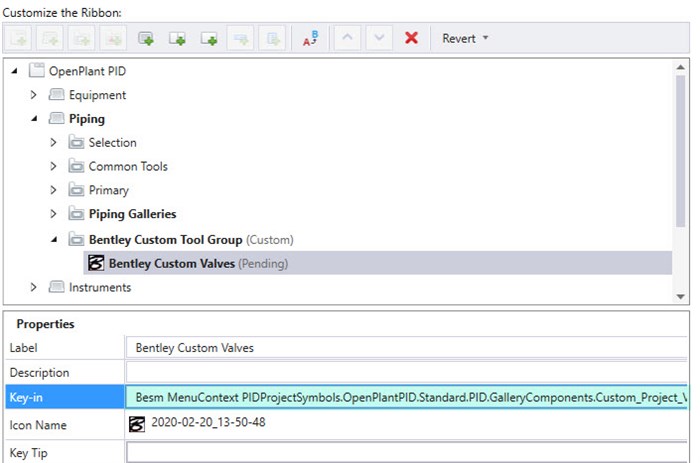Select the Description property name
Screen dimensions: 700x463
click(x=39, y=372)
